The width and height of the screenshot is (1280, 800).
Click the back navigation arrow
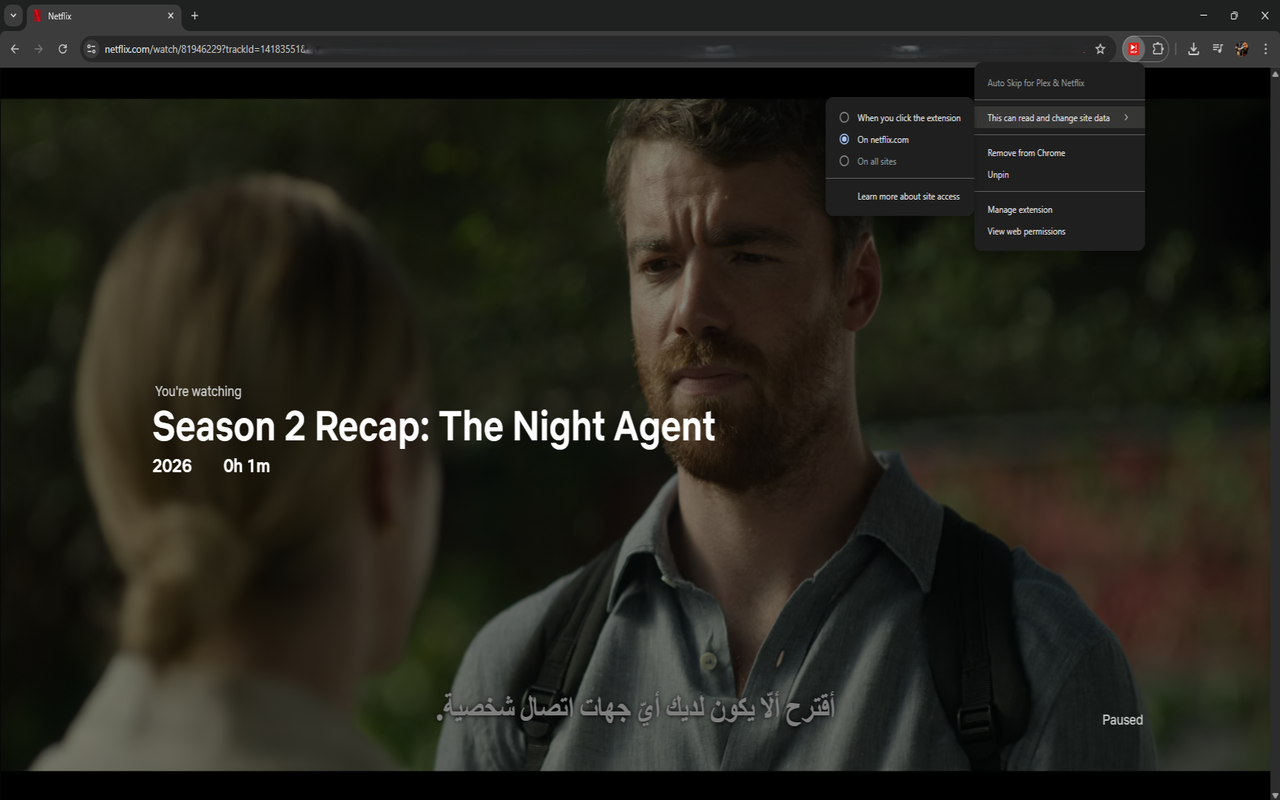point(13,48)
